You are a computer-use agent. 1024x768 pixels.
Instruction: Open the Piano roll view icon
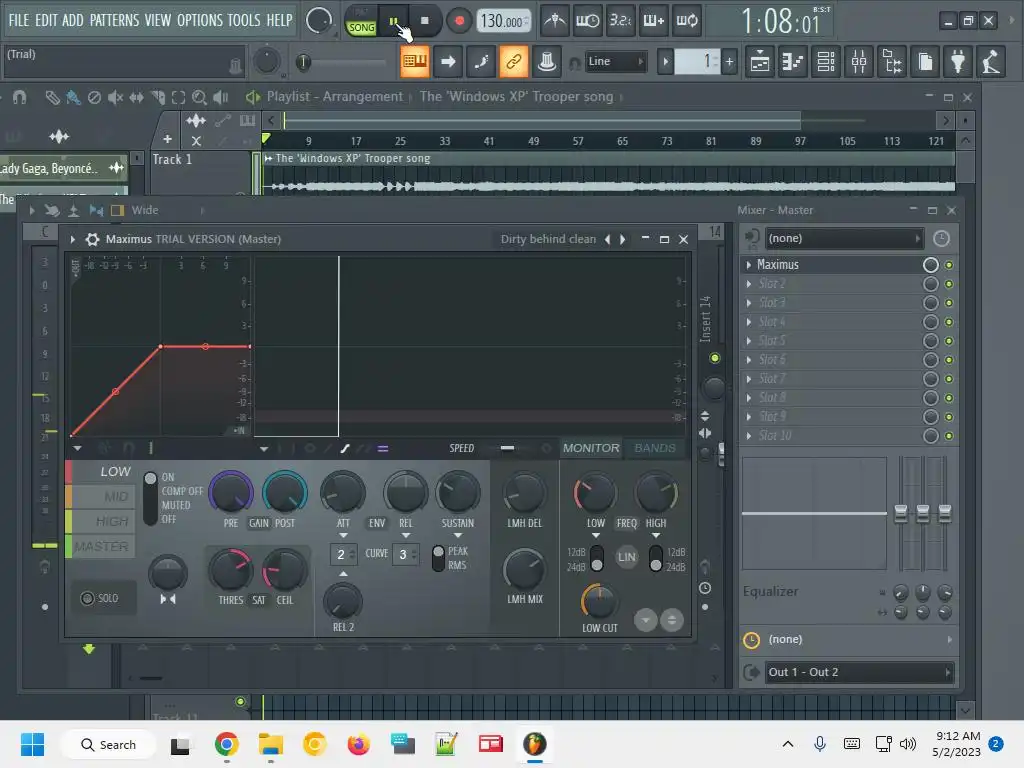(x=793, y=62)
